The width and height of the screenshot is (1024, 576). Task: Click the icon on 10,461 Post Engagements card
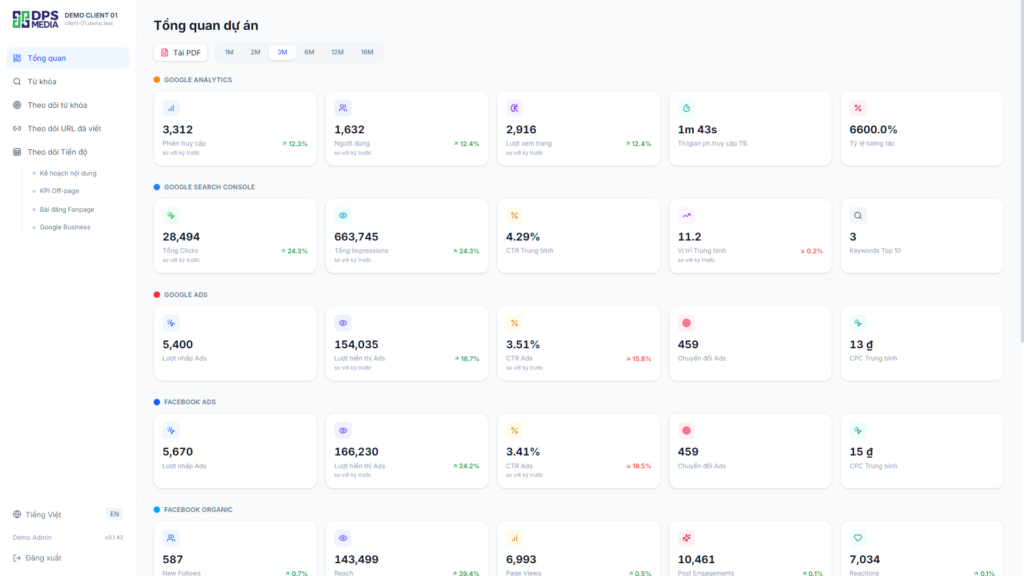(686, 538)
